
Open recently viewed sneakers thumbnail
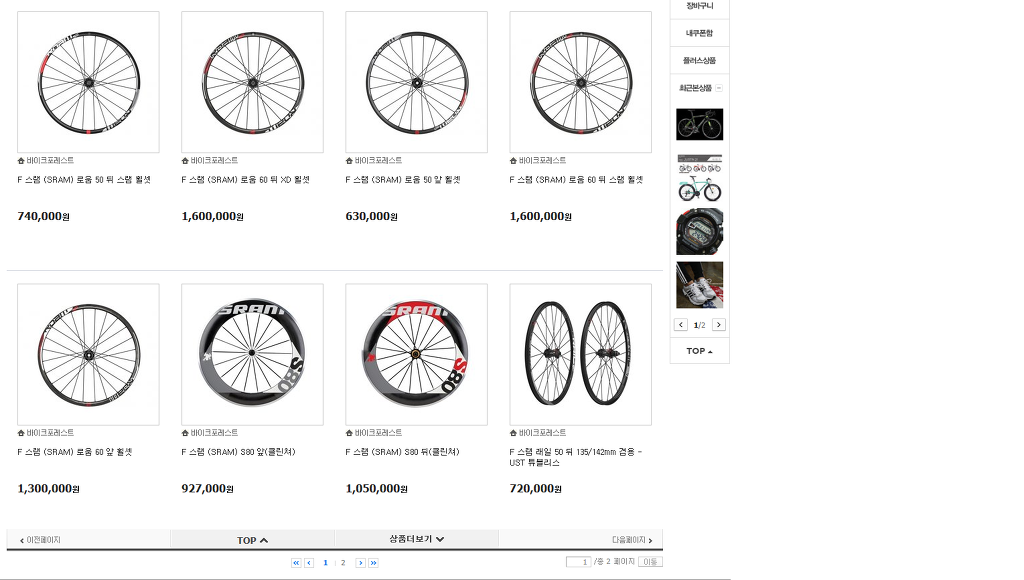point(699,285)
